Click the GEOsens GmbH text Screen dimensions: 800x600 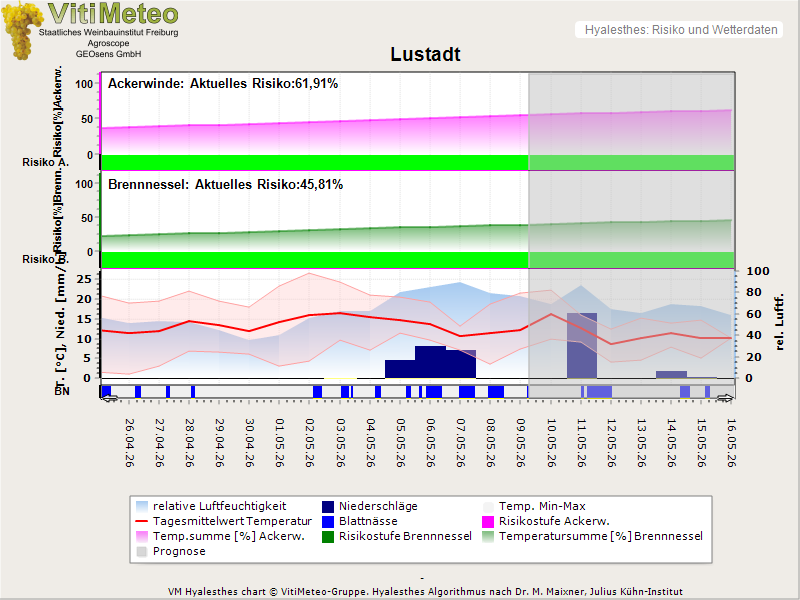tap(109, 54)
